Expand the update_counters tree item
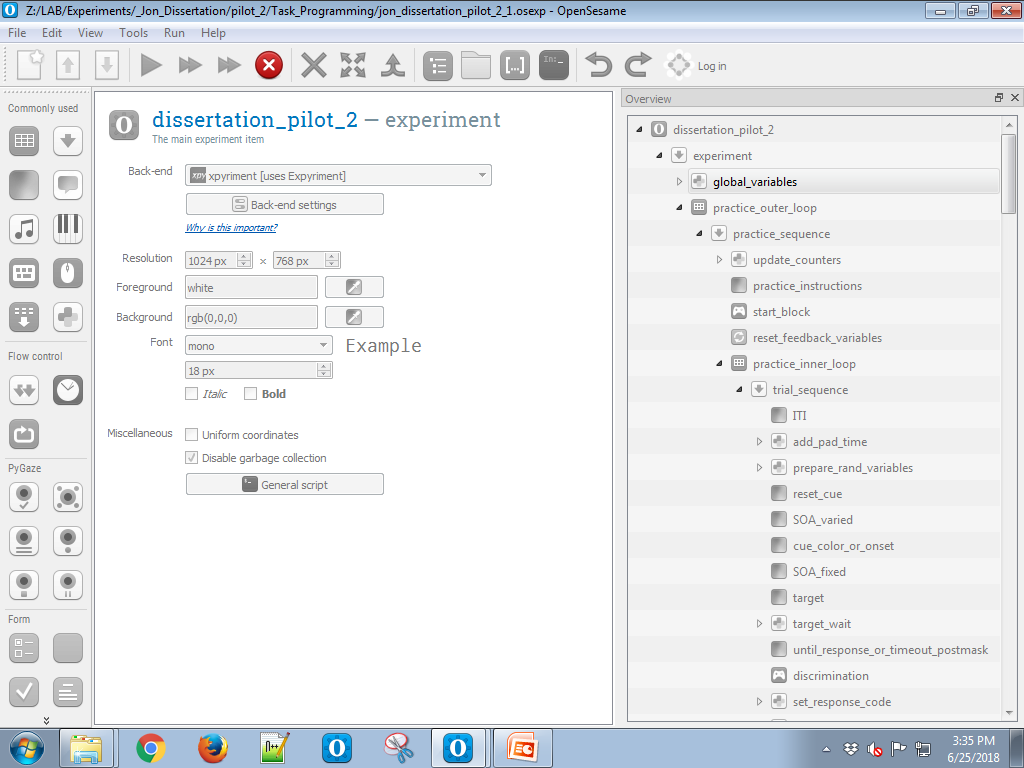The image size is (1024, 768). pyautogui.click(x=719, y=260)
